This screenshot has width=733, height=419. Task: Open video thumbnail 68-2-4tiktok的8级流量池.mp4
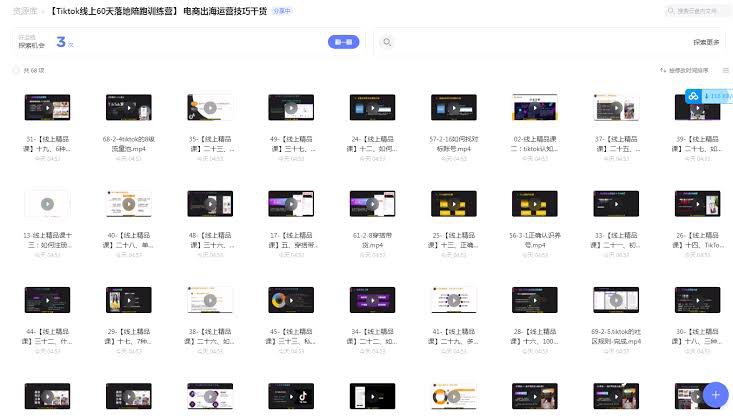[x=129, y=108]
